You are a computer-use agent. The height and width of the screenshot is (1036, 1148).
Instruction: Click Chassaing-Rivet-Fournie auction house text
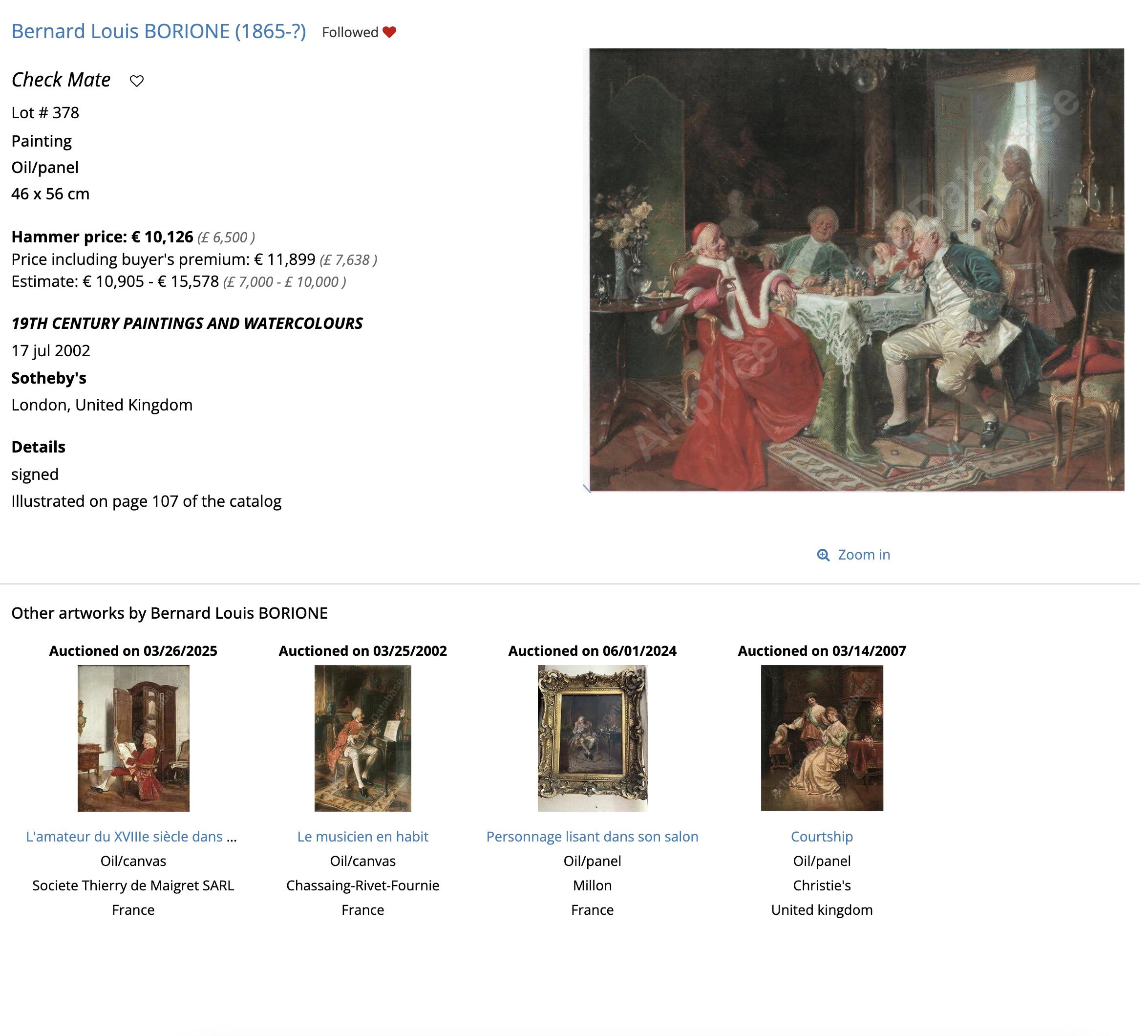click(x=363, y=885)
